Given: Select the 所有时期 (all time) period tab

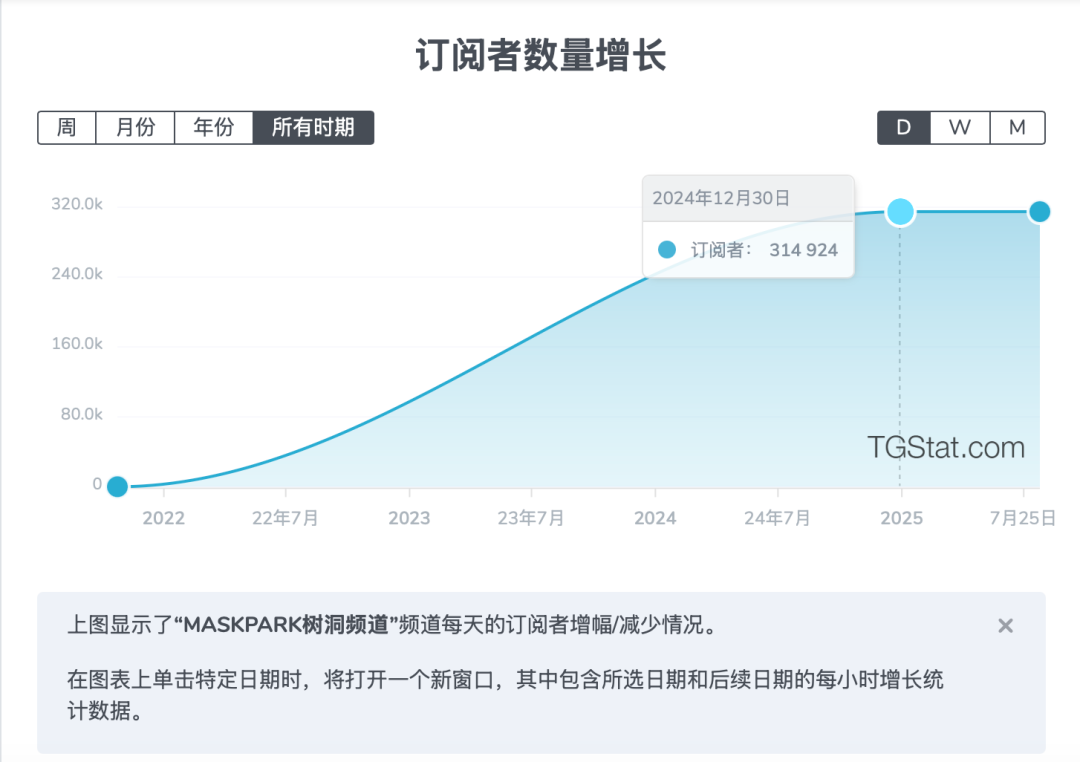Looking at the screenshot, I should pos(313,127).
